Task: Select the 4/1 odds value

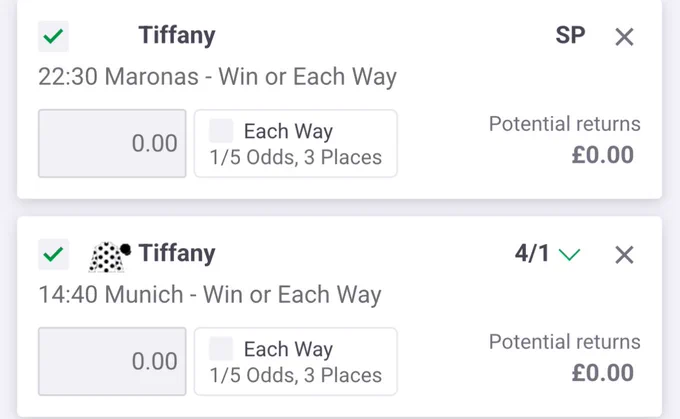Action: (x=532, y=253)
